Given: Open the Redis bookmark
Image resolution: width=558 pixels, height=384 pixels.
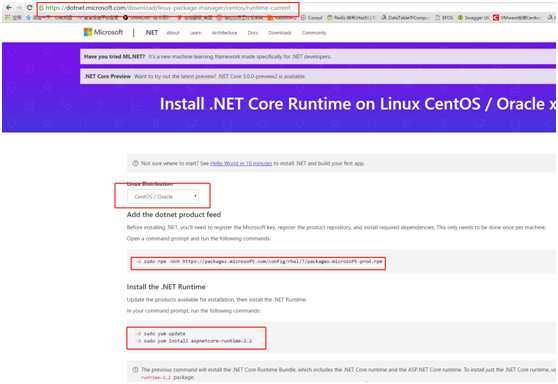Looking at the screenshot, I should [351, 17].
